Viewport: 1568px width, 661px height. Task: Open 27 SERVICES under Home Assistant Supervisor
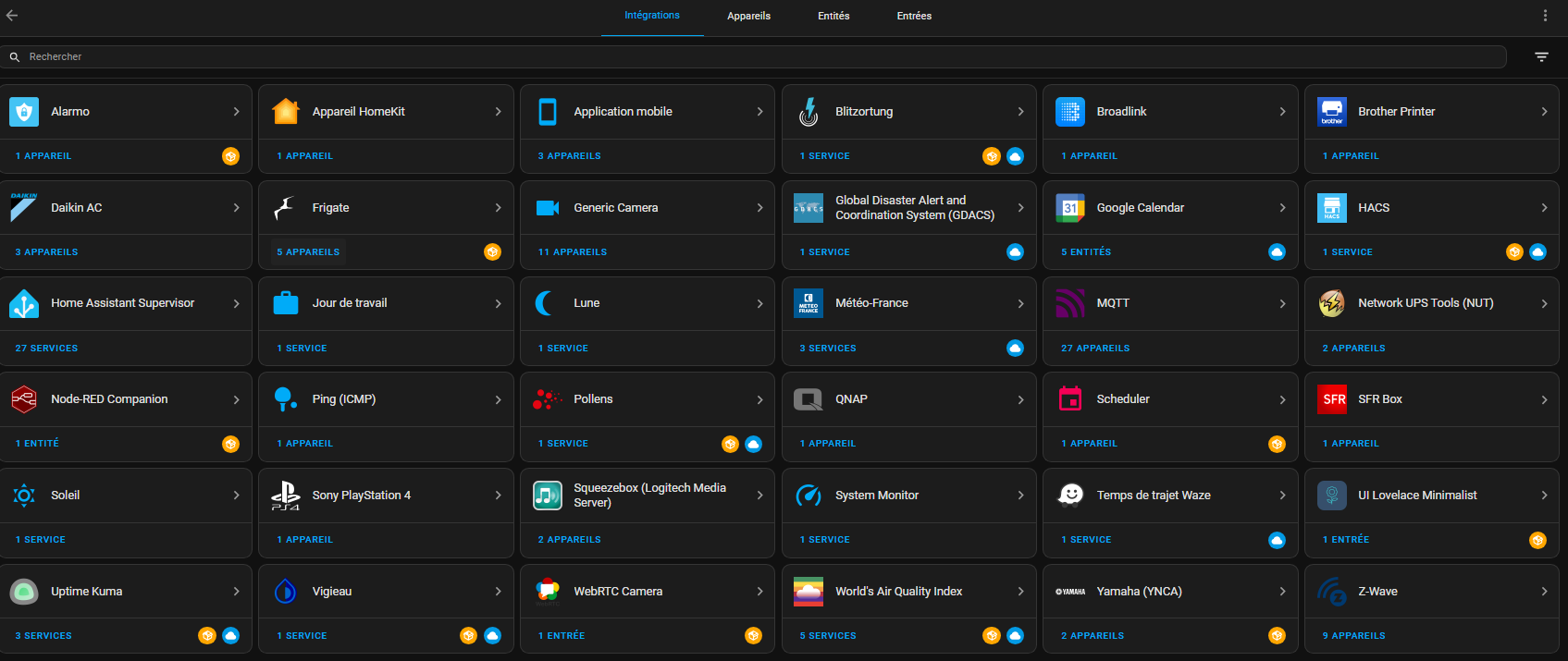pos(46,349)
